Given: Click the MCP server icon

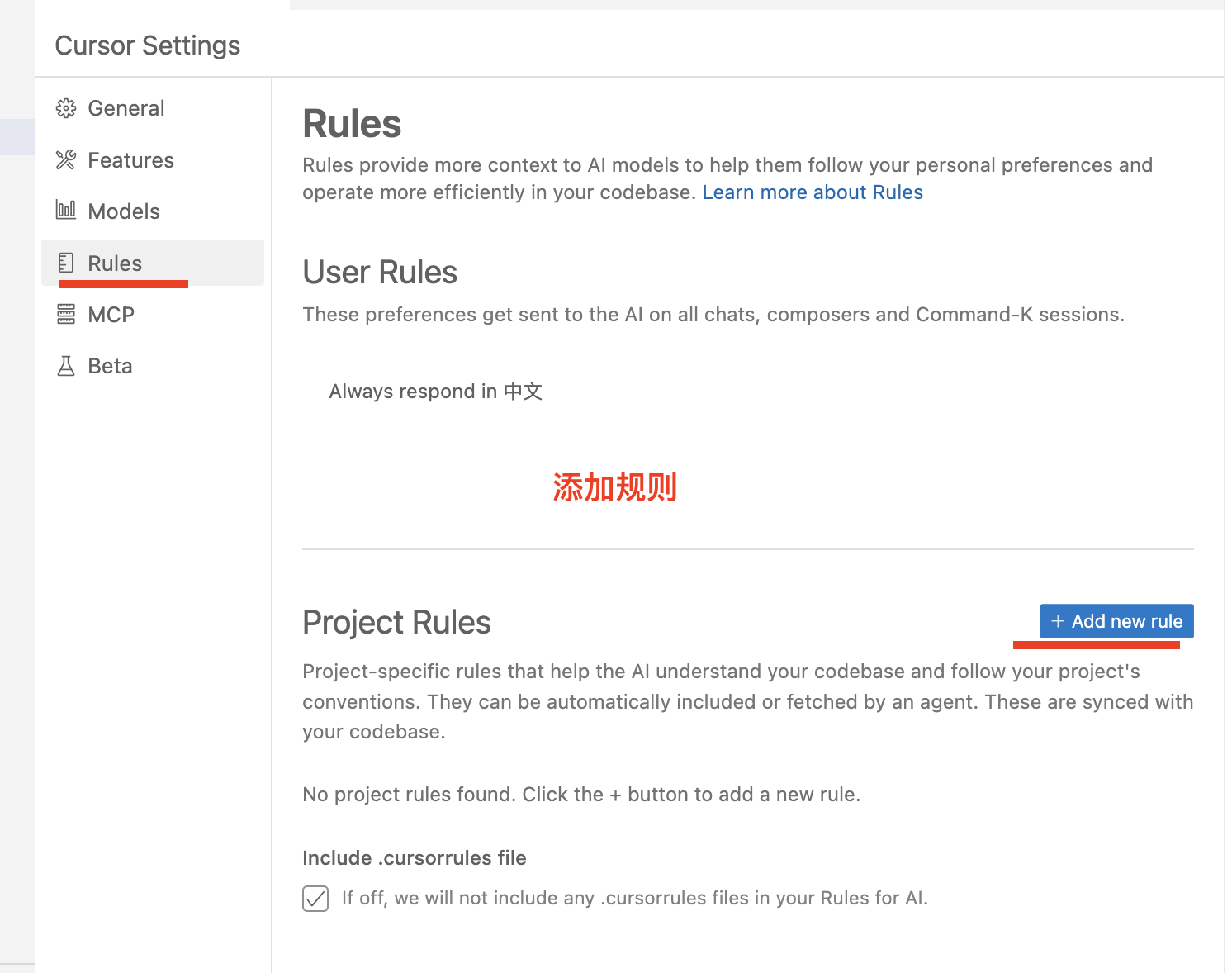Looking at the screenshot, I should click(66, 314).
